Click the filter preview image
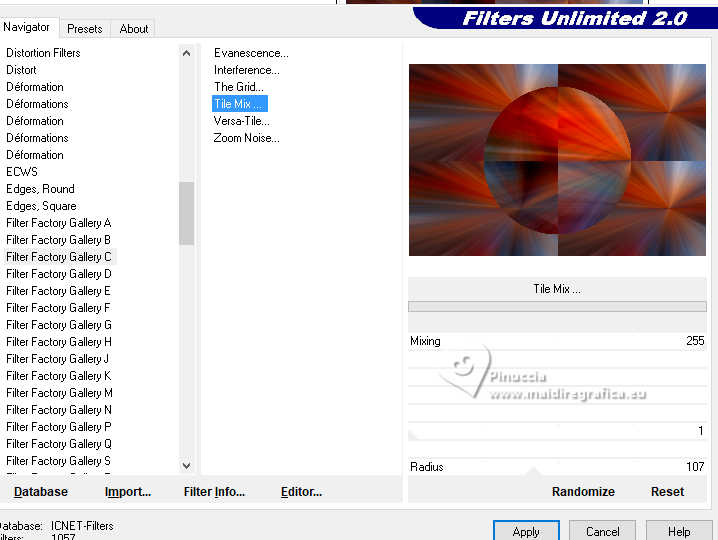Screen dimensions: 718x540 (557, 160)
